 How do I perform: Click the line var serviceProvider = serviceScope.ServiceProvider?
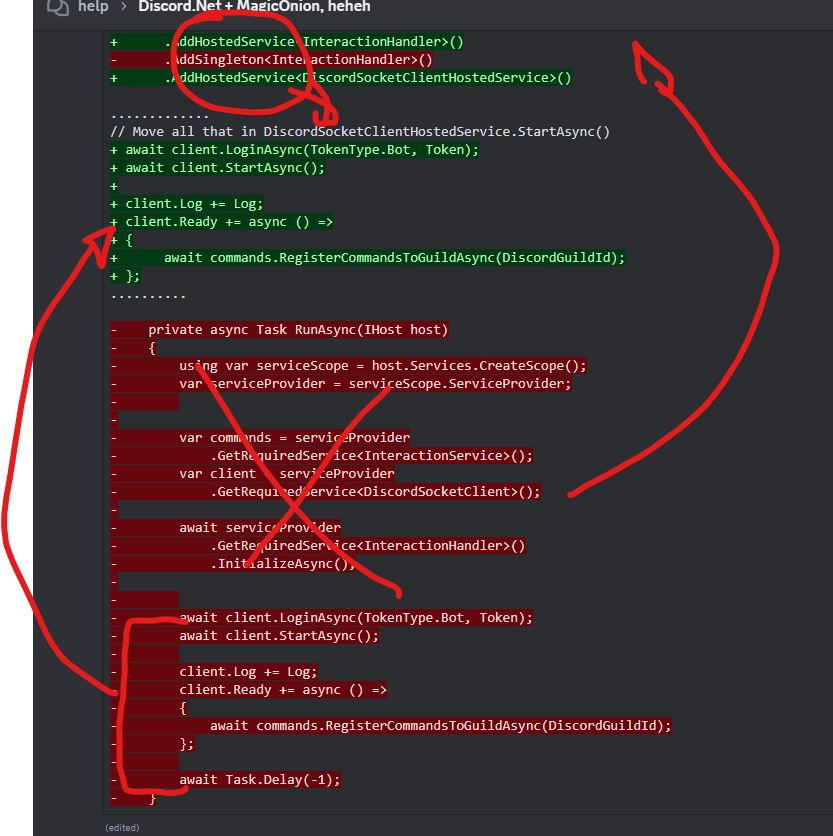tap(341, 384)
